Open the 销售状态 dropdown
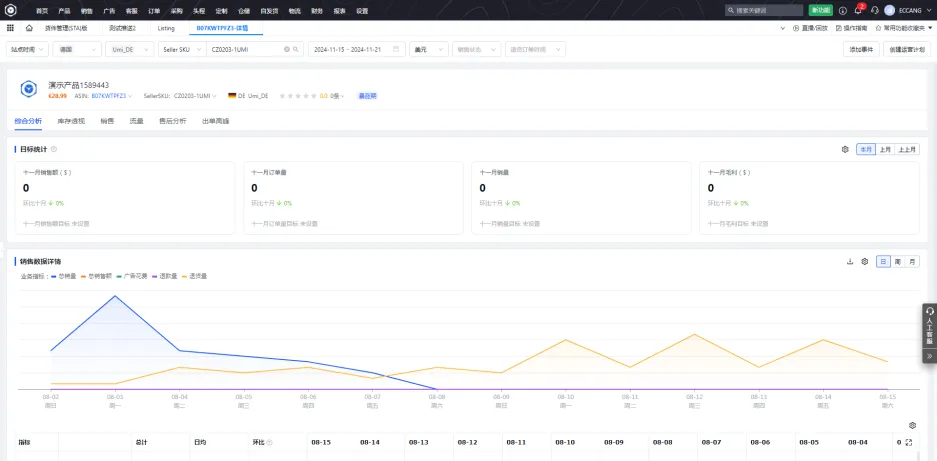Viewport: 937px width, 461px height. point(476,50)
